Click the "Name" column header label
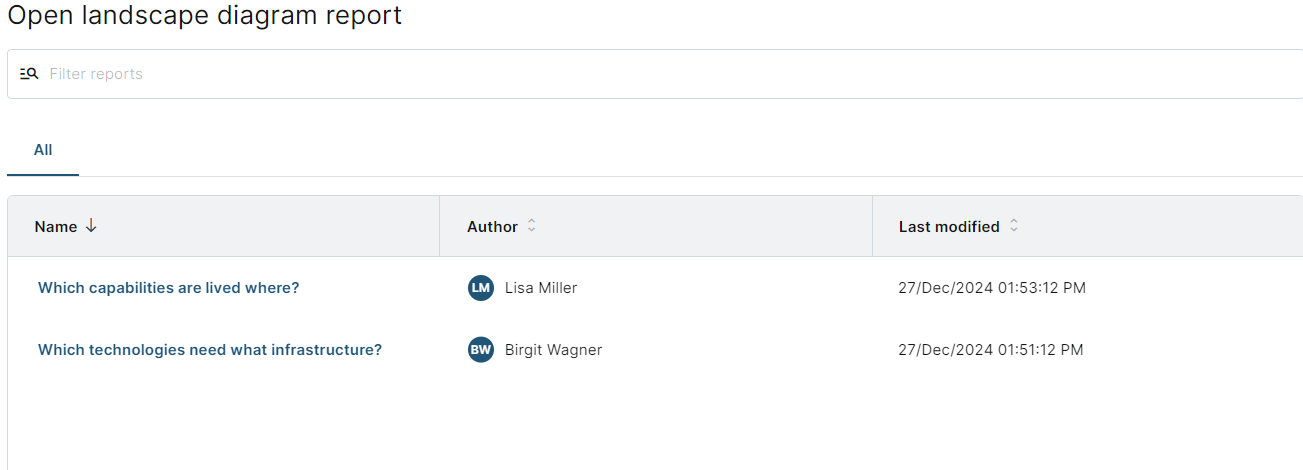This screenshot has width=1303, height=470. coord(56,227)
